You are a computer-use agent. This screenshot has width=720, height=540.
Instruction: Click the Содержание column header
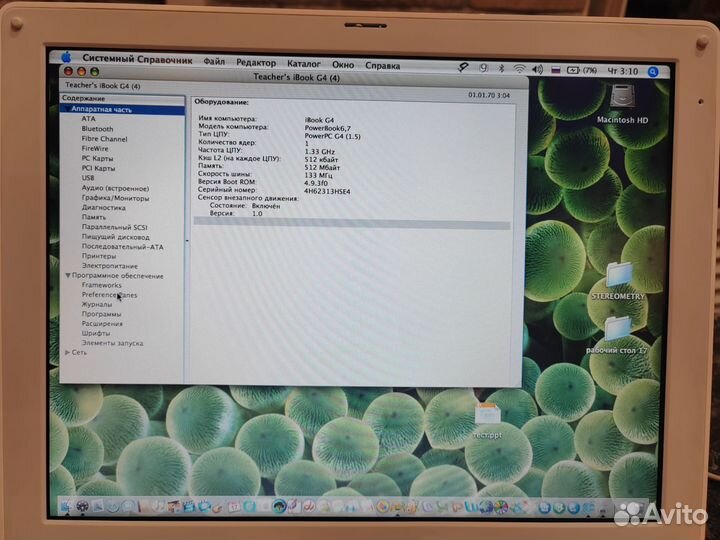[122, 98]
